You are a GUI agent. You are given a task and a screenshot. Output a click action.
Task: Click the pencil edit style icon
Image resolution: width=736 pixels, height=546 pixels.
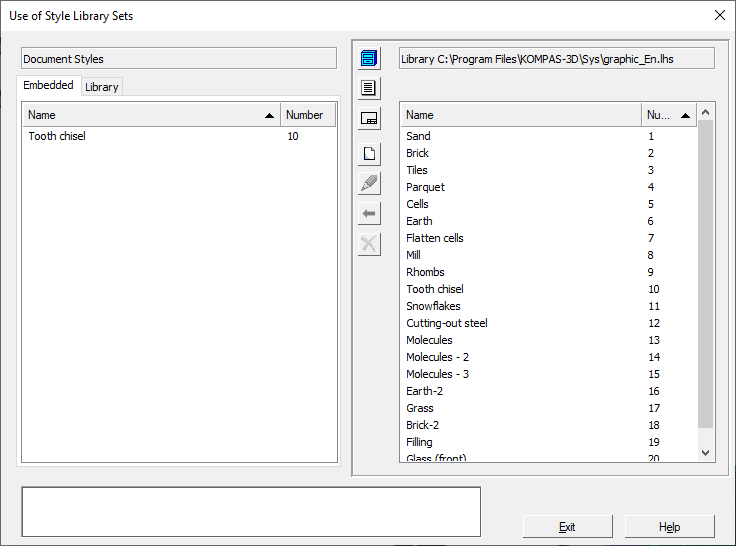point(369,184)
